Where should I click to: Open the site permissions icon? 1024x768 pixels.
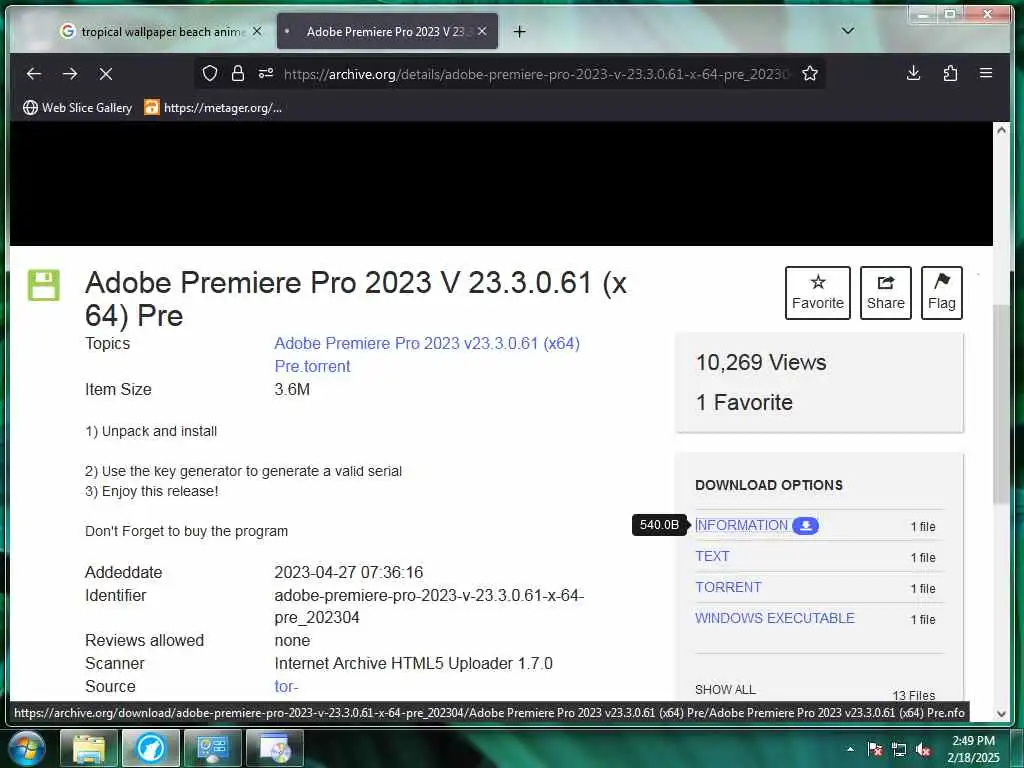(266, 73)
